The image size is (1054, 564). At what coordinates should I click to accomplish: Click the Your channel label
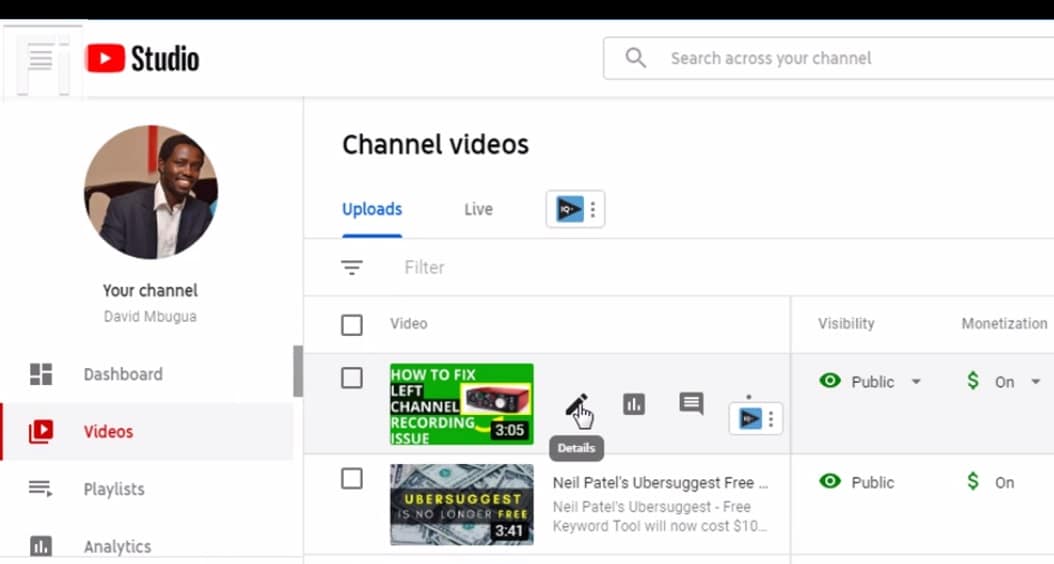(x=151, y=290)
